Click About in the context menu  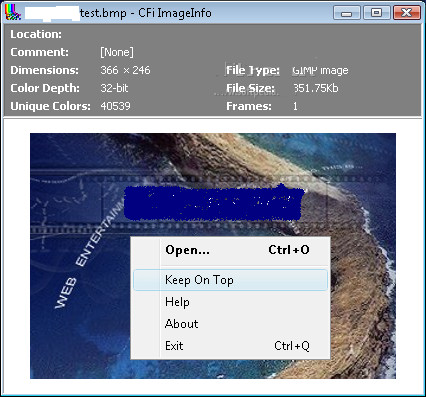point(230,324)
